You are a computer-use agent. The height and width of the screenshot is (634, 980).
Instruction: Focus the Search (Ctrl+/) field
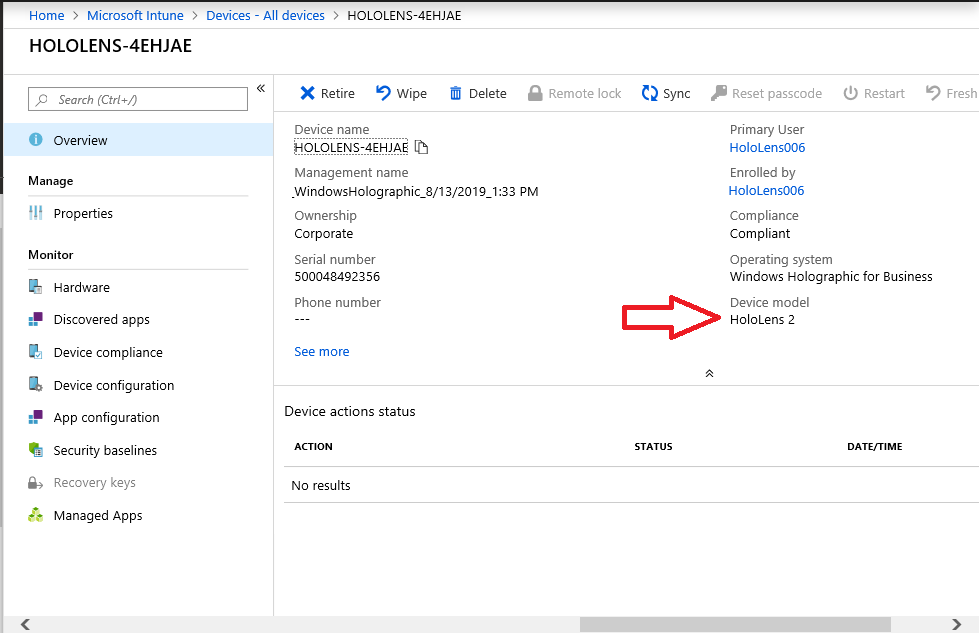pyautogui.click(x=138, y=99)
